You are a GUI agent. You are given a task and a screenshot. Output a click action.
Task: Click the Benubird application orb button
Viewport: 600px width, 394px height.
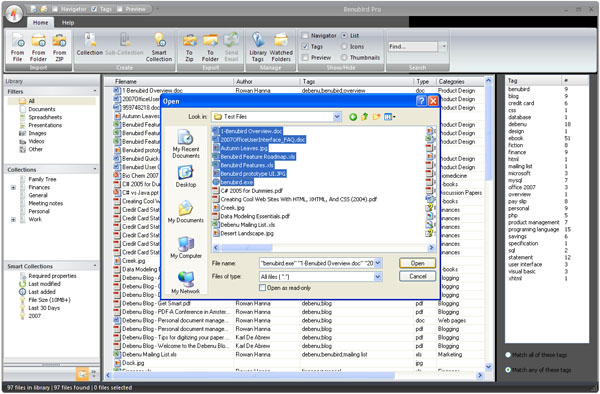pos(15,14)
